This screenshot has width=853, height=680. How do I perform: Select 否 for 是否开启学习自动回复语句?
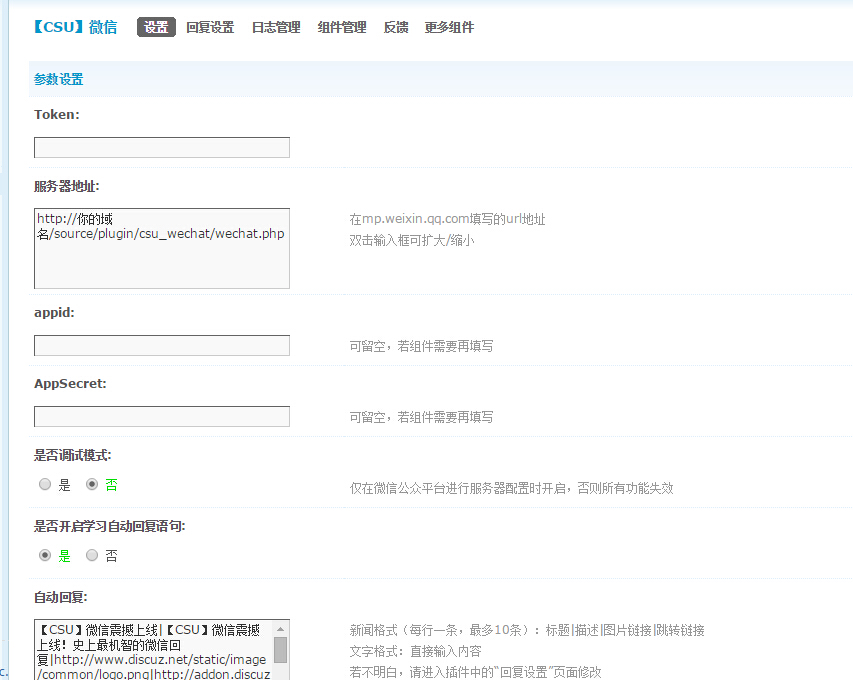coord(92,555)
